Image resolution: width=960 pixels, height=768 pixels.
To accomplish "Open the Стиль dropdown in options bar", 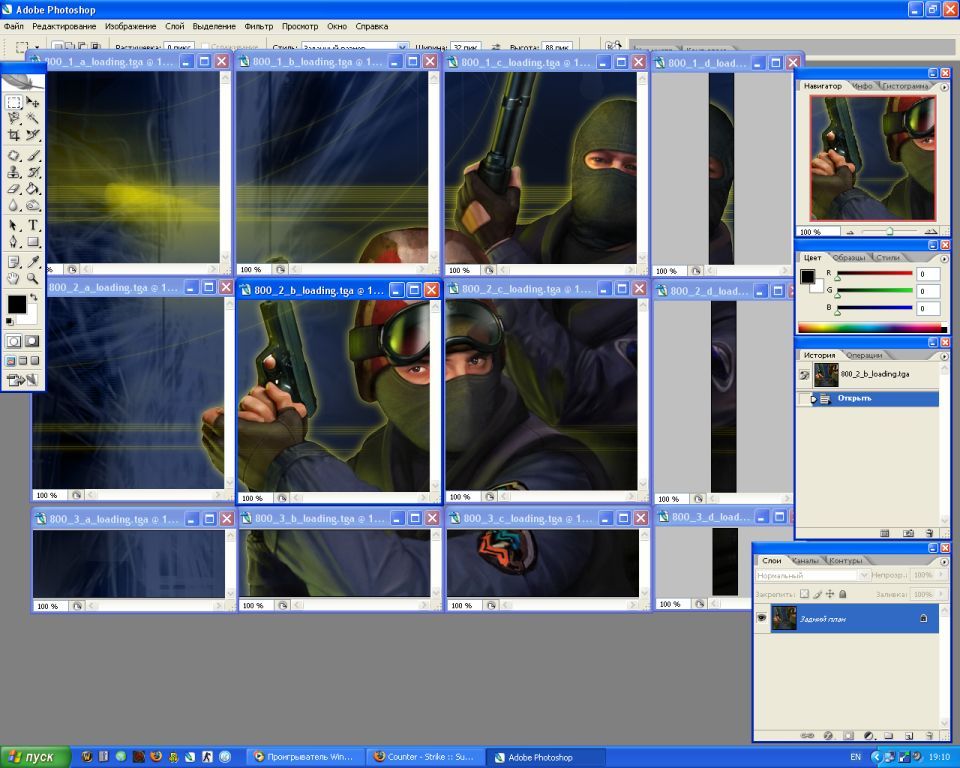I will [402, 47].
